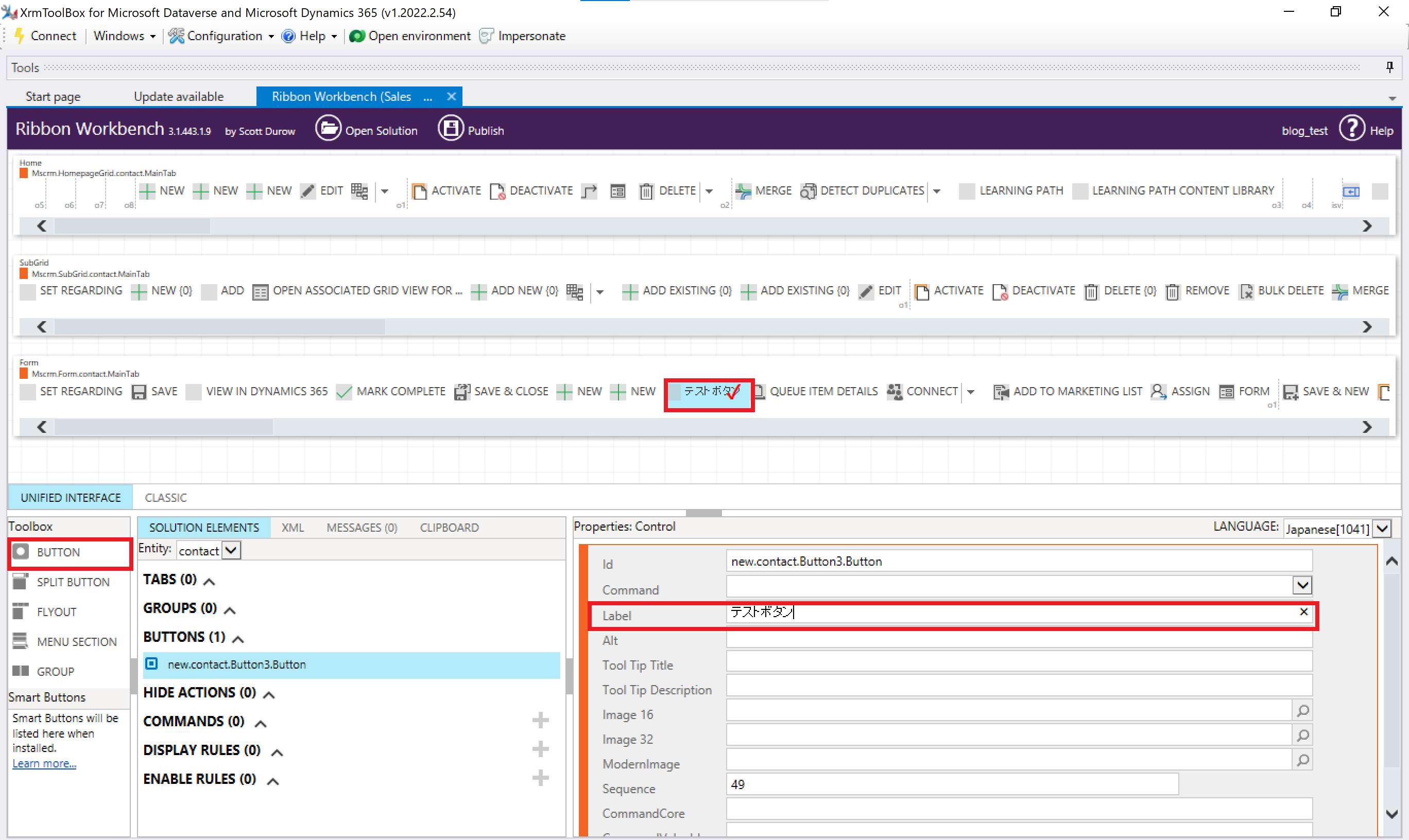
Task: Select EDIT pencil button in Home ribbon
Action: [322, 191]
